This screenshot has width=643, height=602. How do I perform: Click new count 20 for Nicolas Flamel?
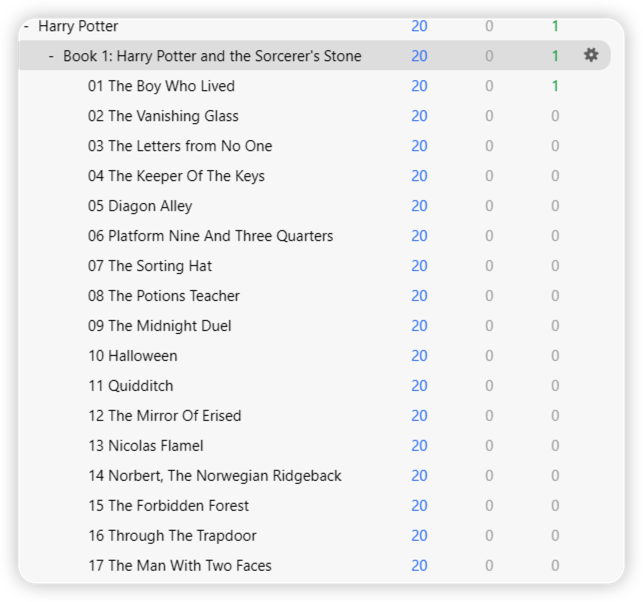tap(419, 445)
